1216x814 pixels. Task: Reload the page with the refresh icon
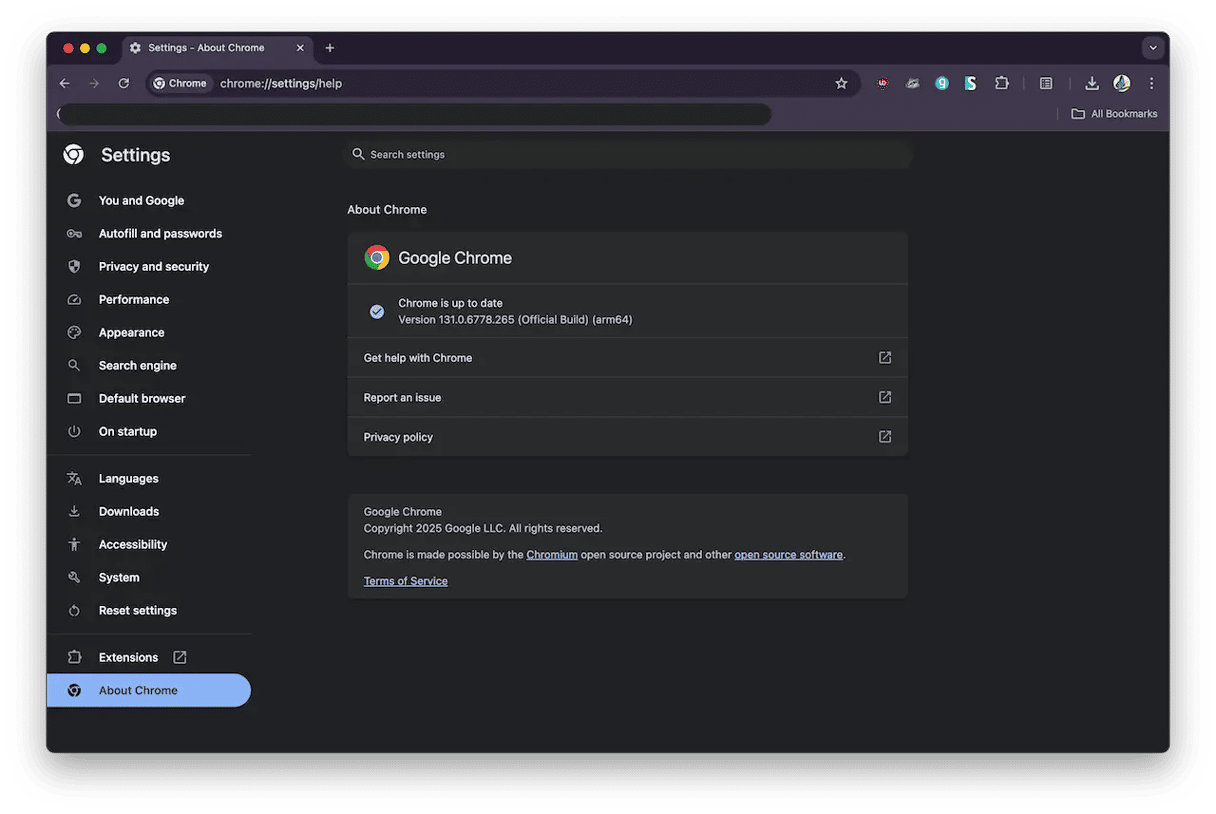124,83
